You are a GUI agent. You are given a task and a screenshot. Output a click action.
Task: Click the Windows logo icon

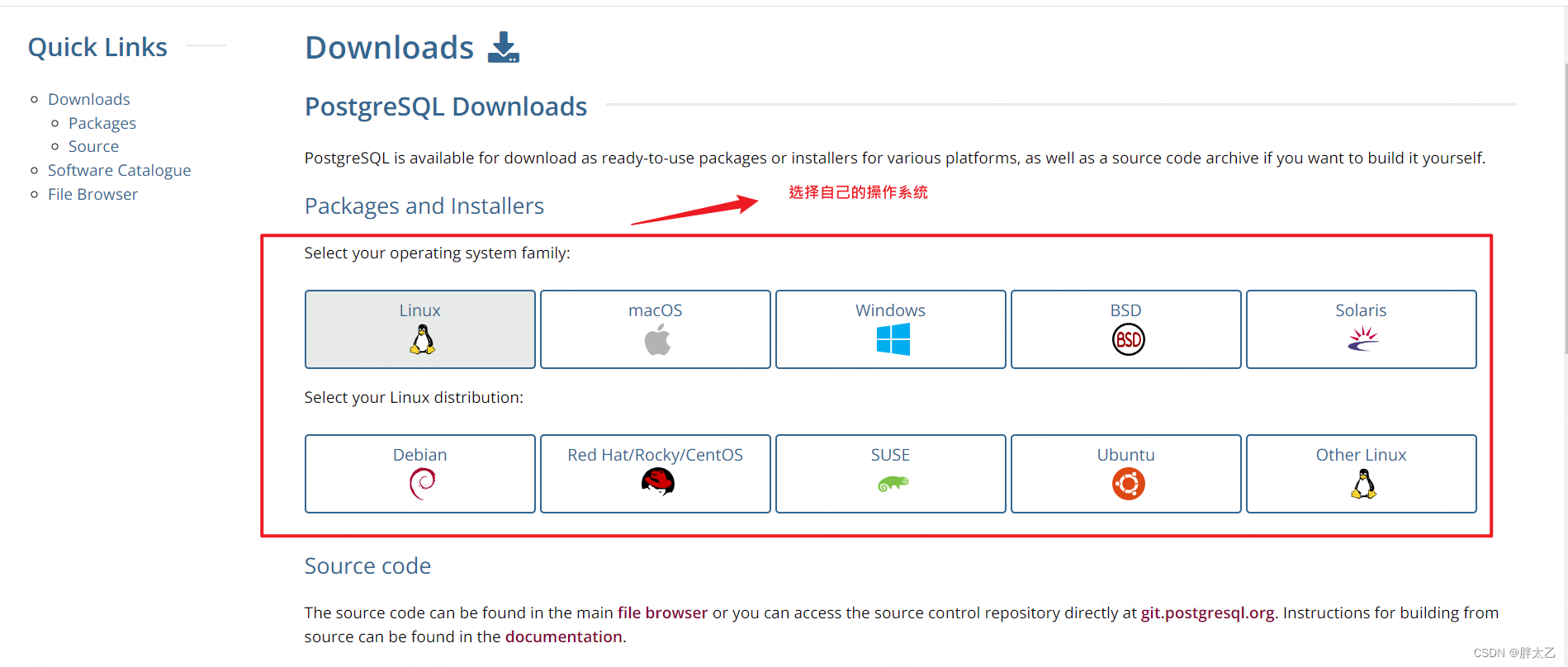coord(893,339)
